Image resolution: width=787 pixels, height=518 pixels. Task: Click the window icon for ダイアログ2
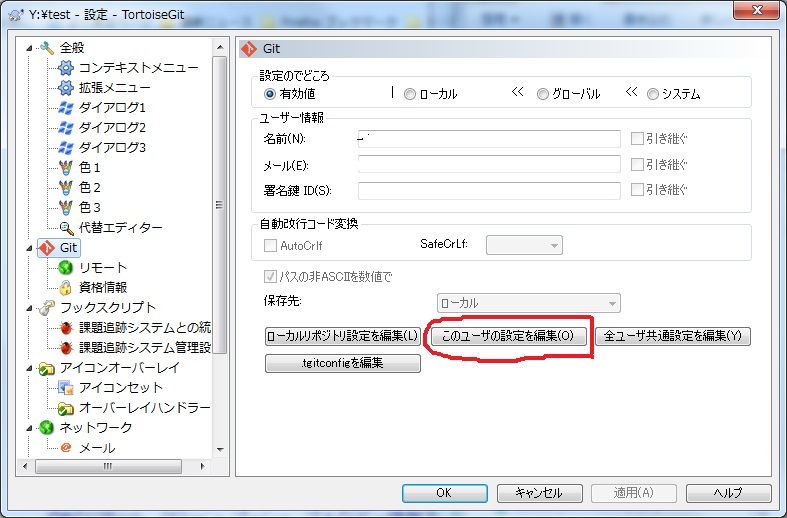pos(66,127)
